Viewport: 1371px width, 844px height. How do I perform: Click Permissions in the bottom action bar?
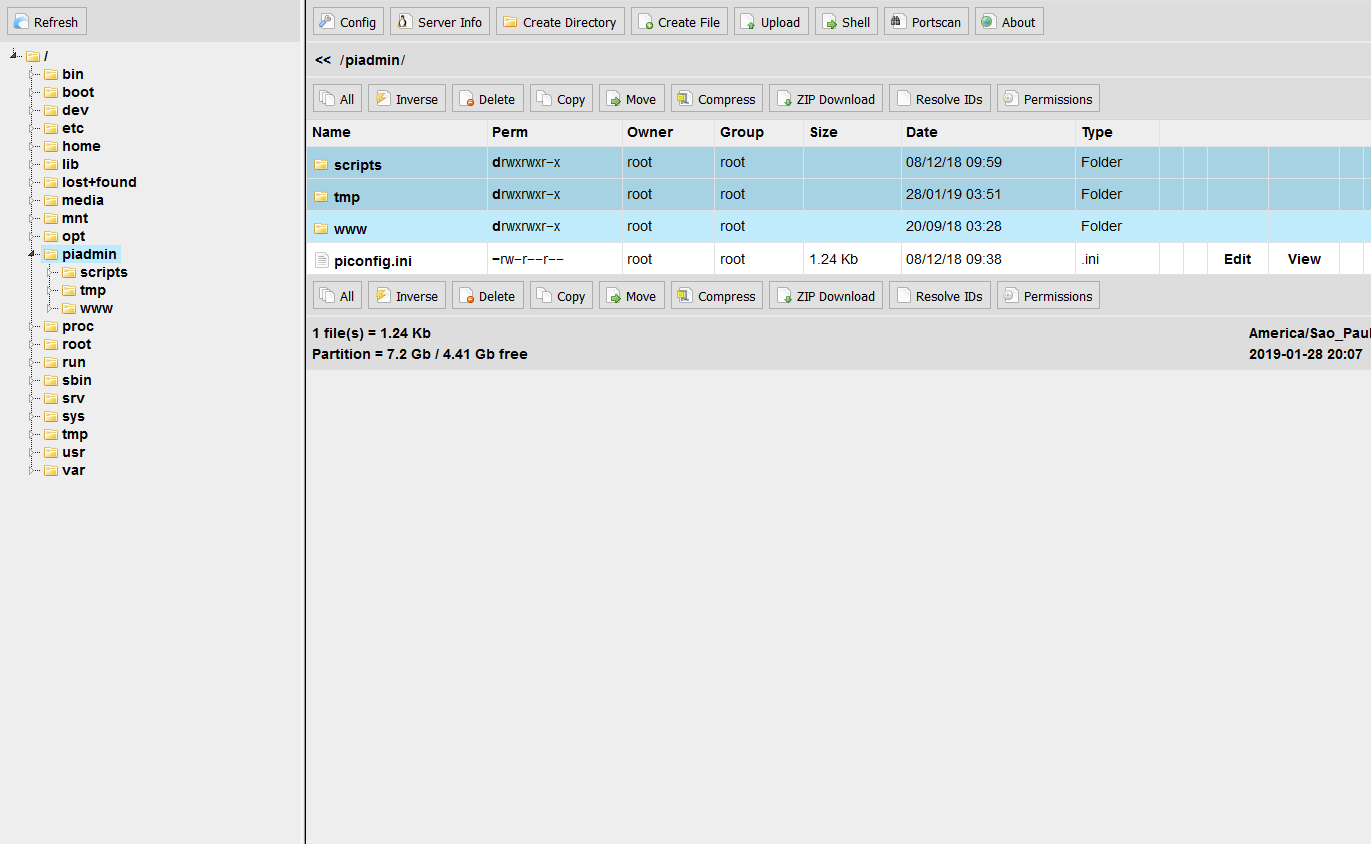point(1048,296)
